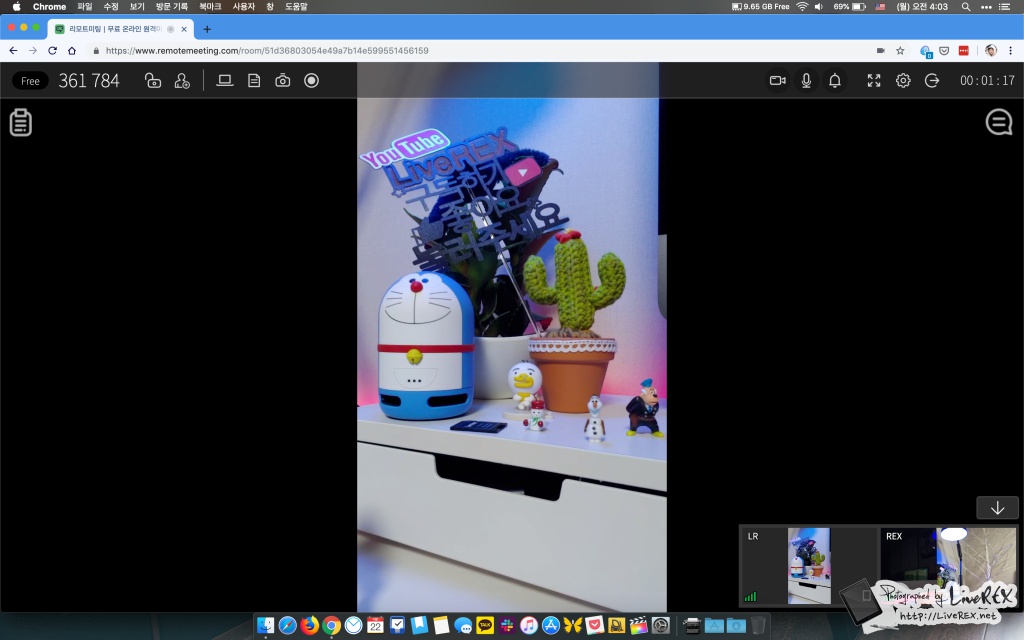Open the 보기 menu
Image resolution: width=1024 pixels, height=640 pixels.
point(137,7)
